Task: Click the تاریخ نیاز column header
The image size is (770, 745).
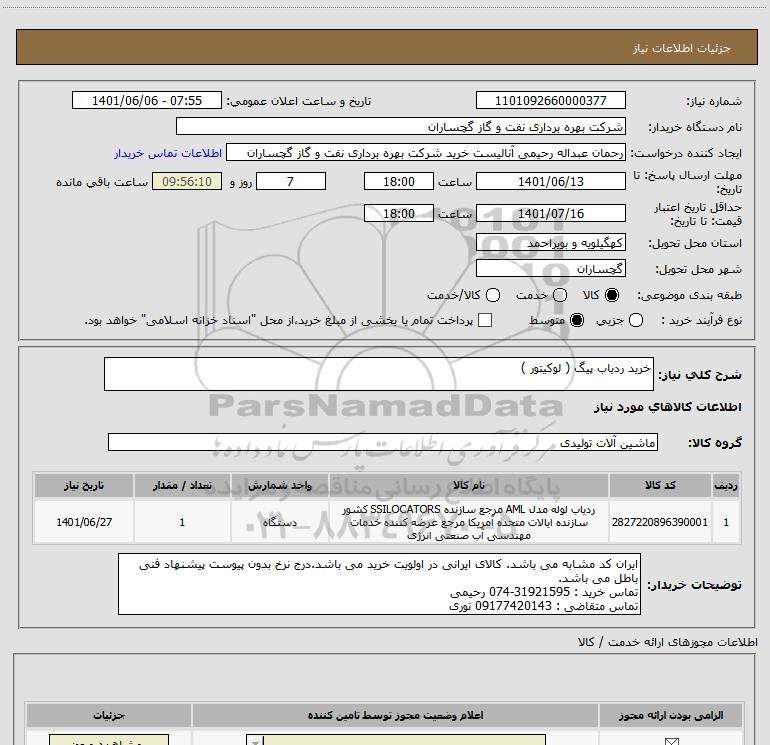Action: coord(84,485)
